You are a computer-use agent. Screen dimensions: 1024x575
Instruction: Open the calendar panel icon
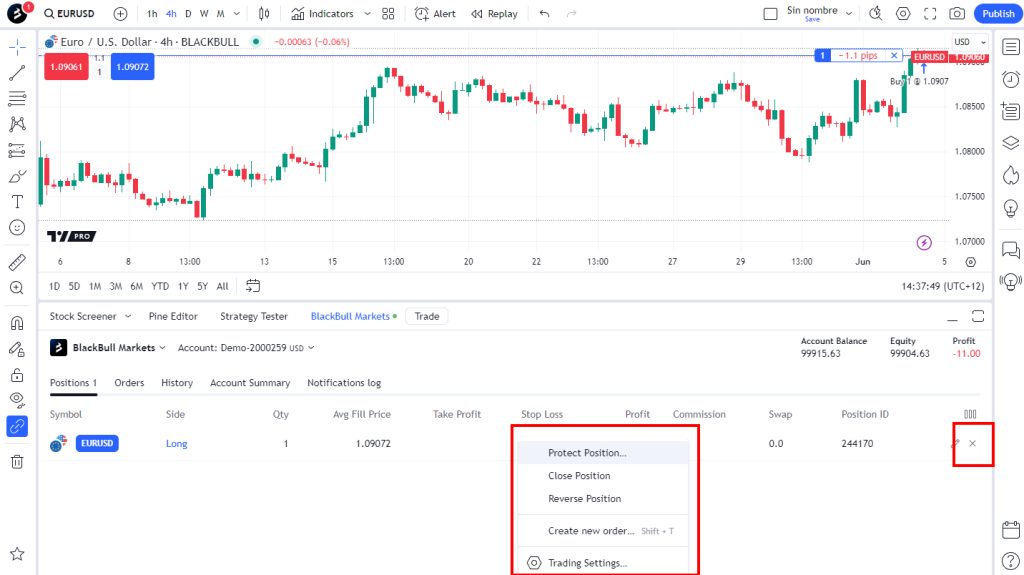1010,529
